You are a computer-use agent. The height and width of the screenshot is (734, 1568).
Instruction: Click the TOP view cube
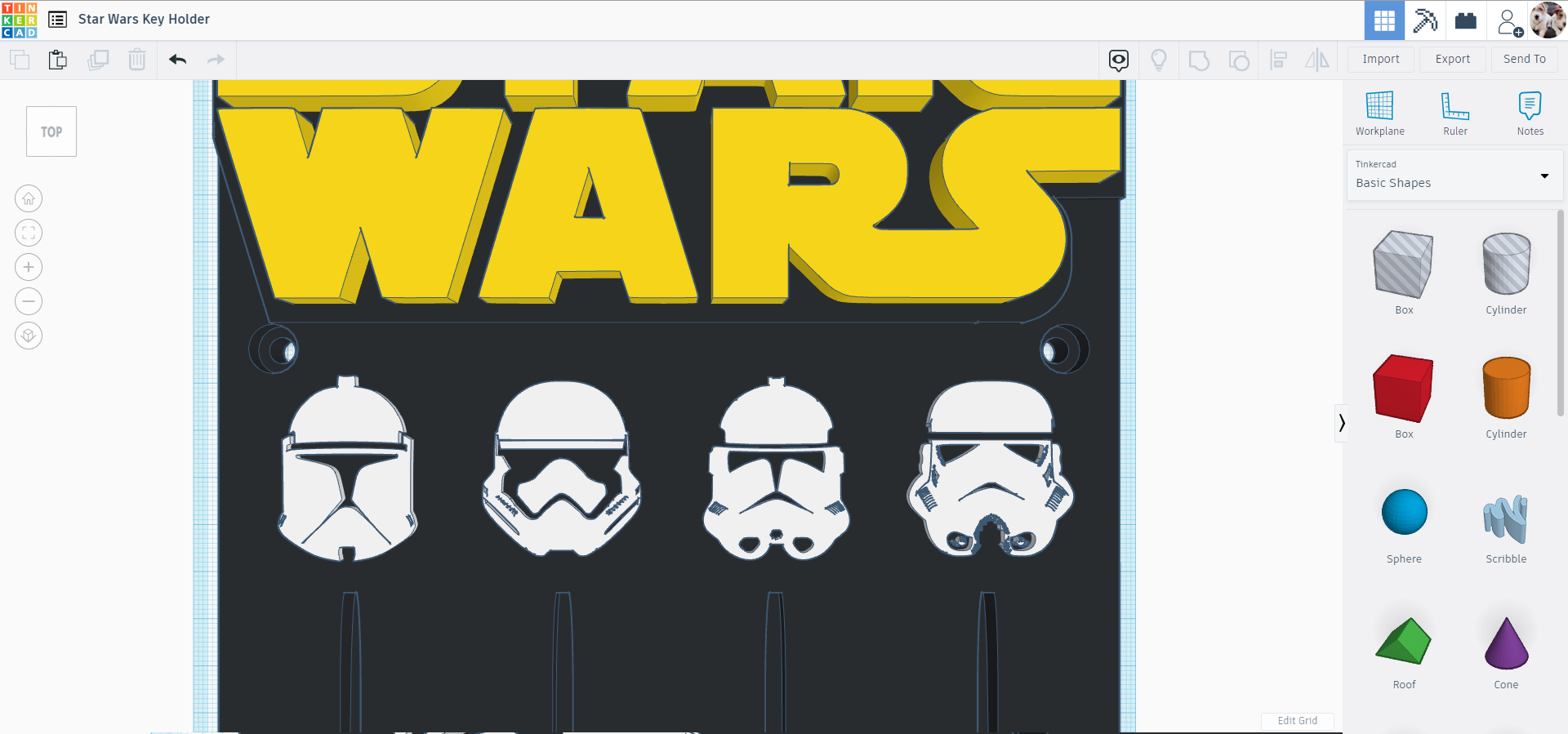pos(51,131)
